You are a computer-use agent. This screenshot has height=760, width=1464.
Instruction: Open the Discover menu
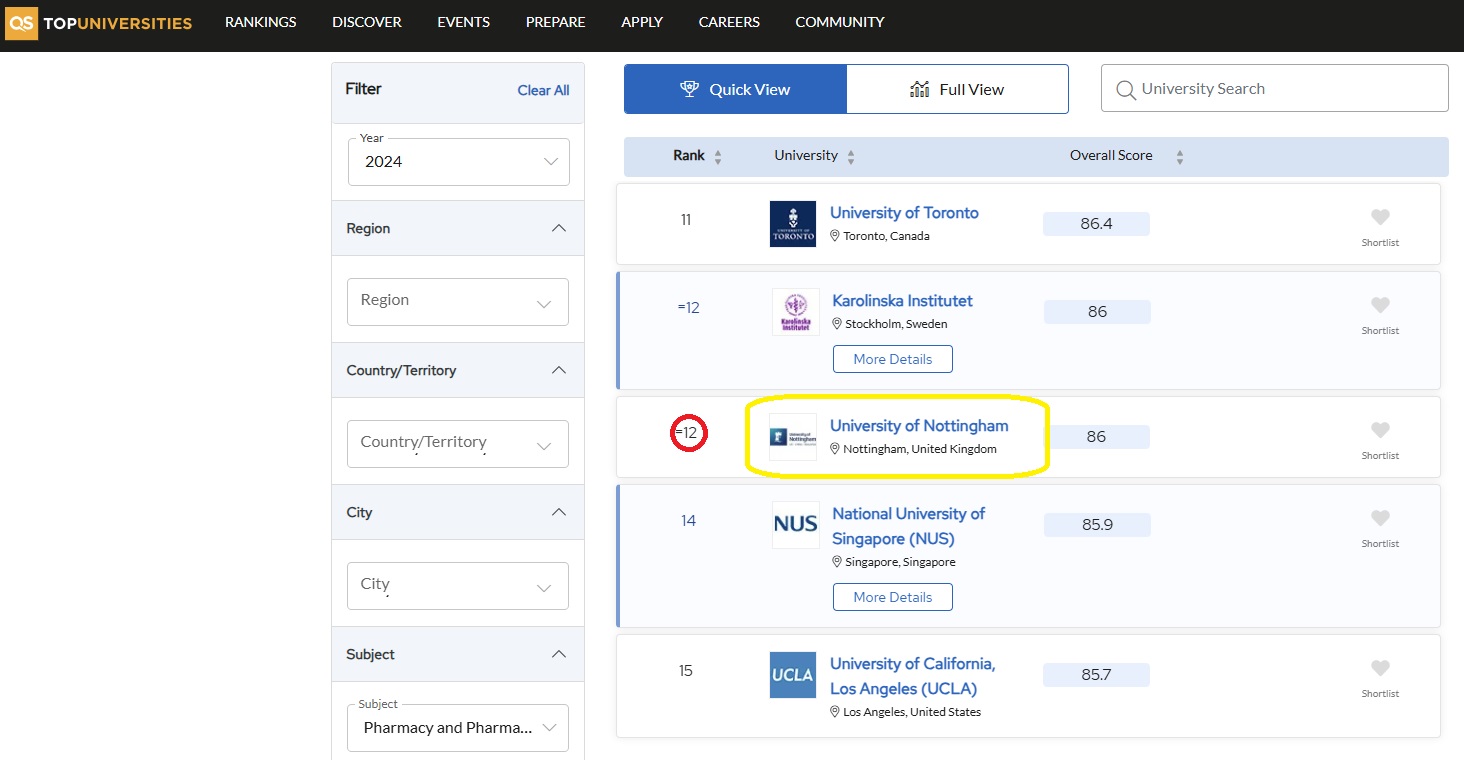(x=367, y=22)
